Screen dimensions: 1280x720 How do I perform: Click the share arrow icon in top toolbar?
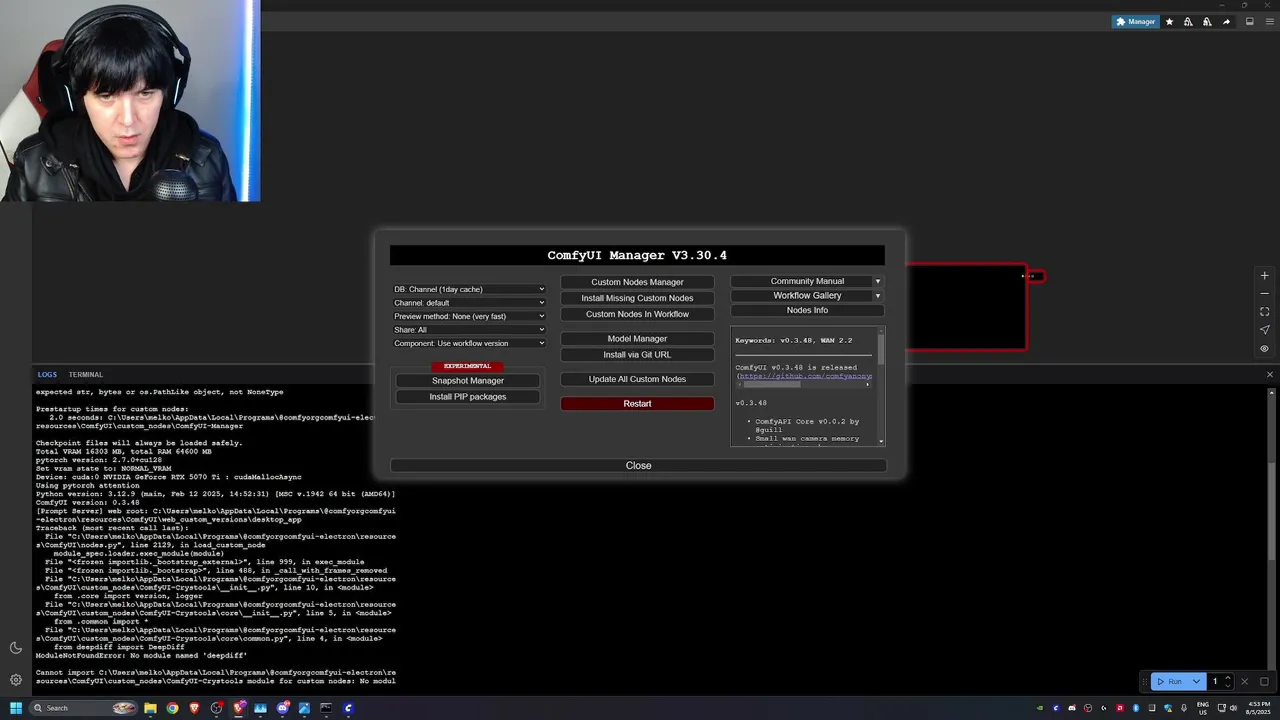(x=1226, y=22)
